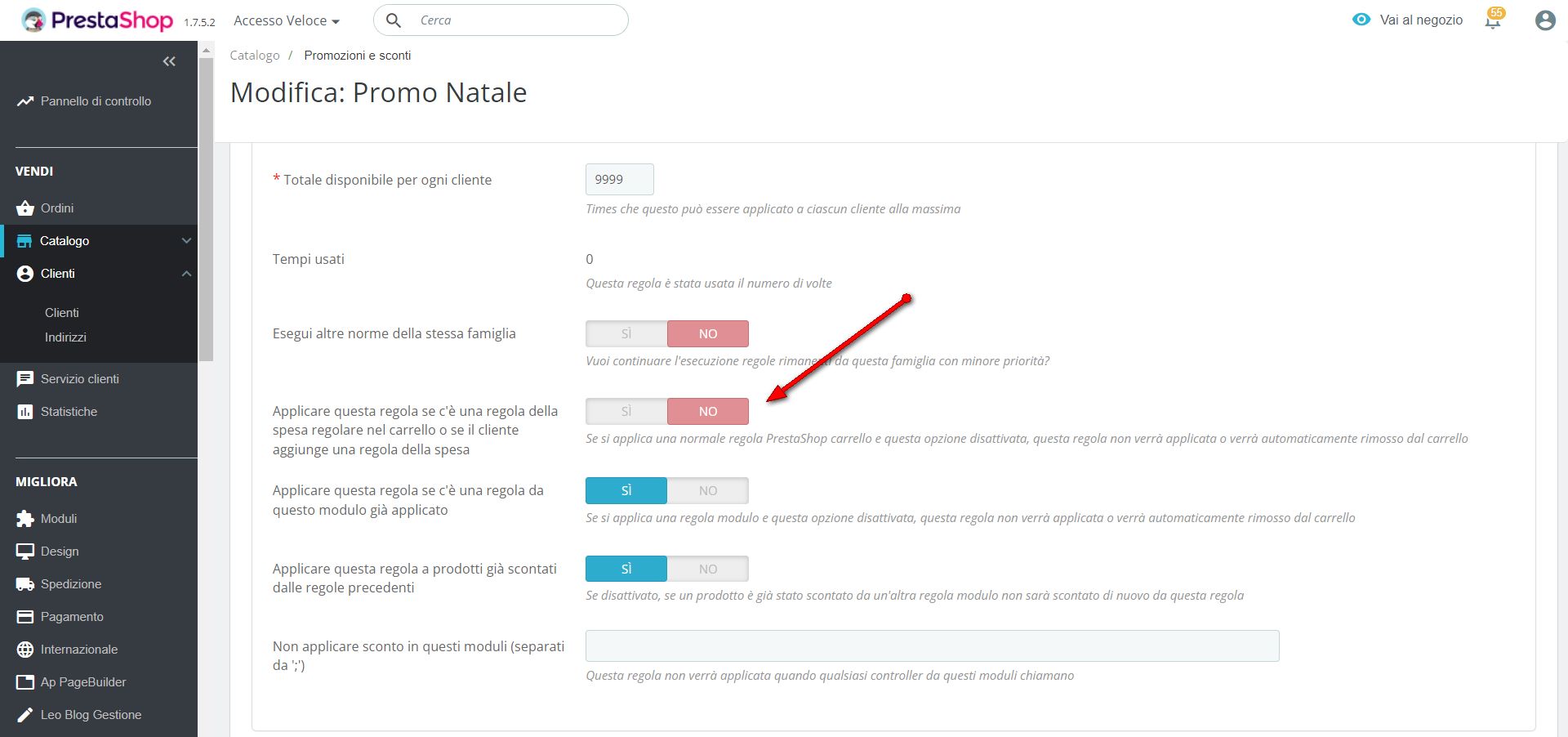Click the Internazionale globe icon
This screenshot has height=737, width=1568.
(25, 650)
